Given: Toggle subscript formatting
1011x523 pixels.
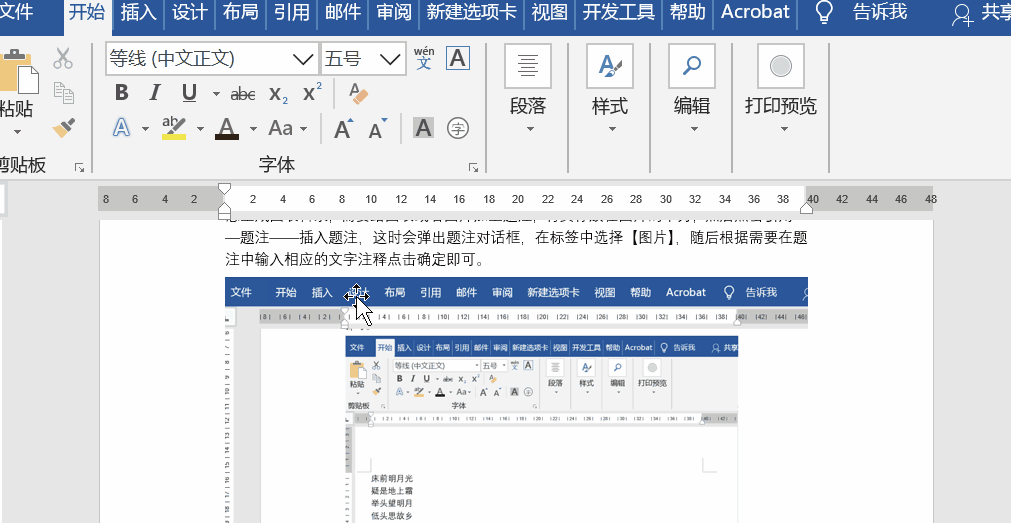Looking at the screenshot, I should pos(279,94).
